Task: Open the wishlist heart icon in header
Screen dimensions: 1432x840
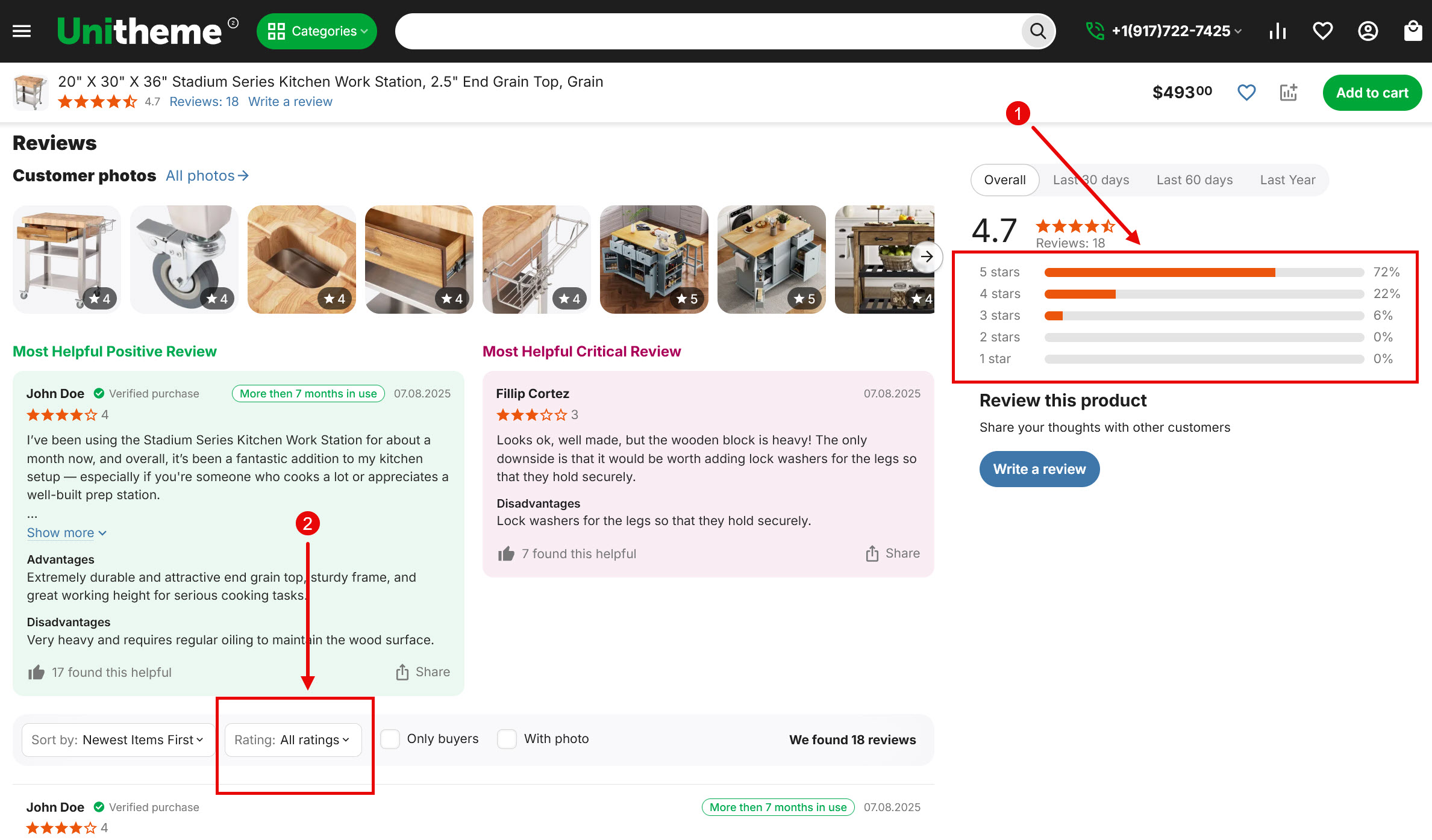Action: (1322, 31)
